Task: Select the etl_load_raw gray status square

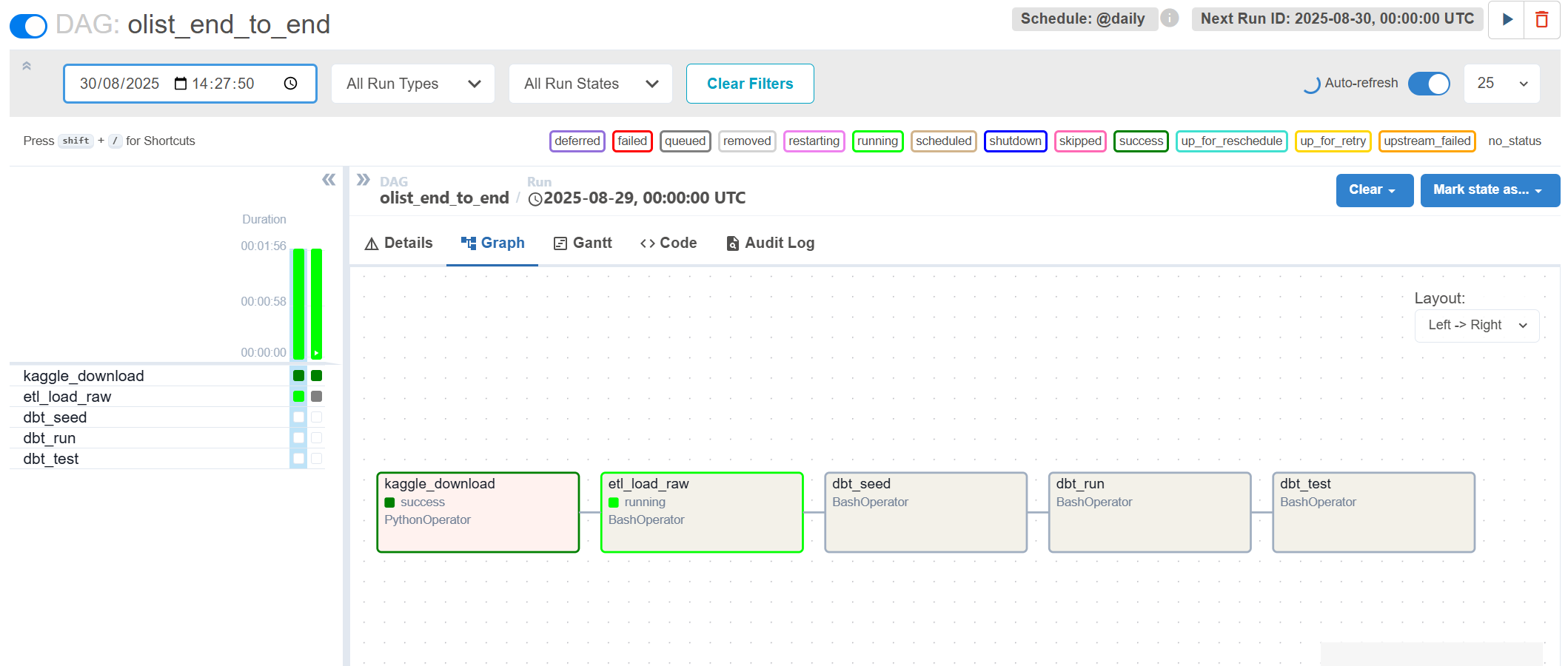Action: click(317, 397)
